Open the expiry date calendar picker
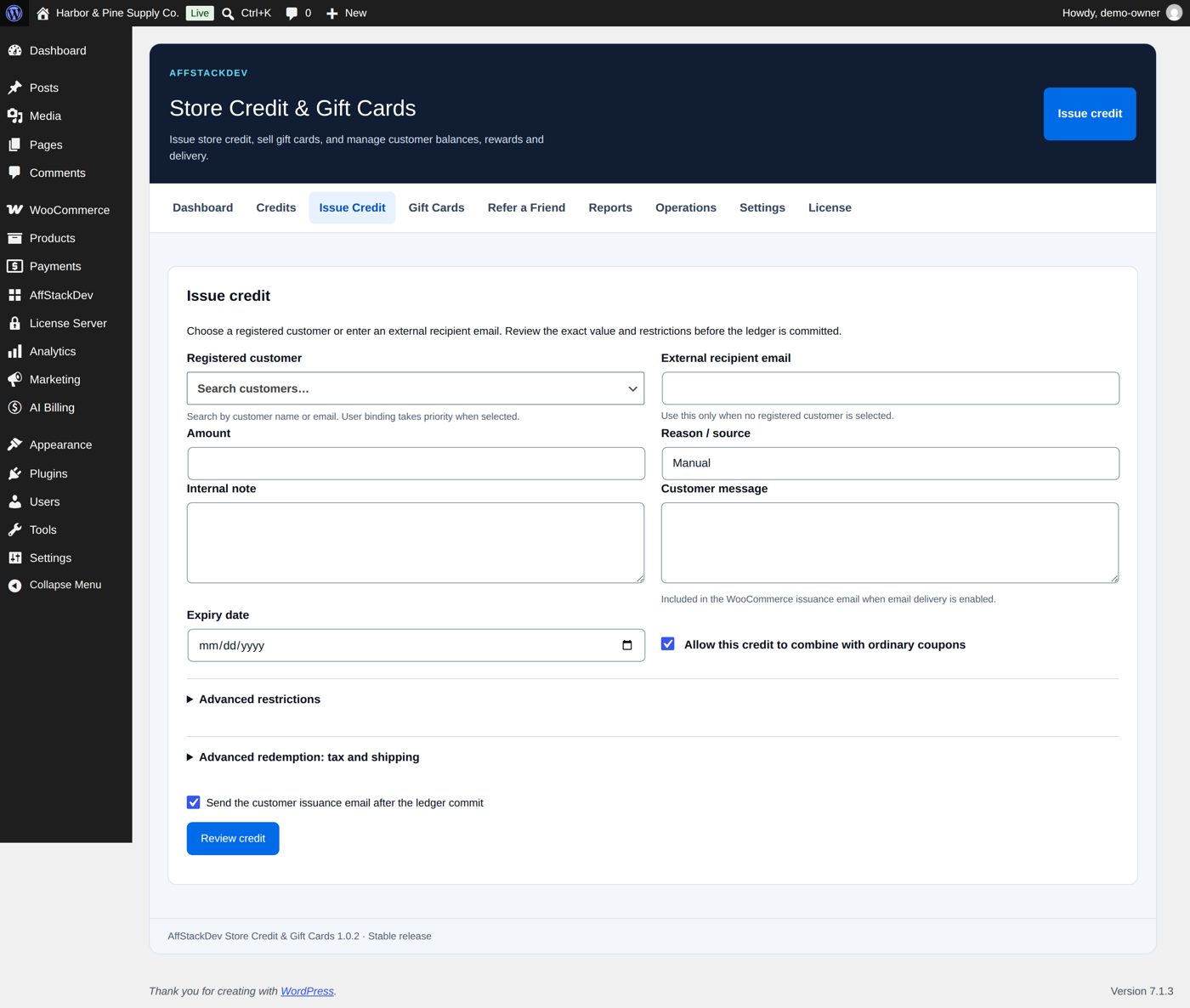1190x1008 pixels. [x=627, y=645]
